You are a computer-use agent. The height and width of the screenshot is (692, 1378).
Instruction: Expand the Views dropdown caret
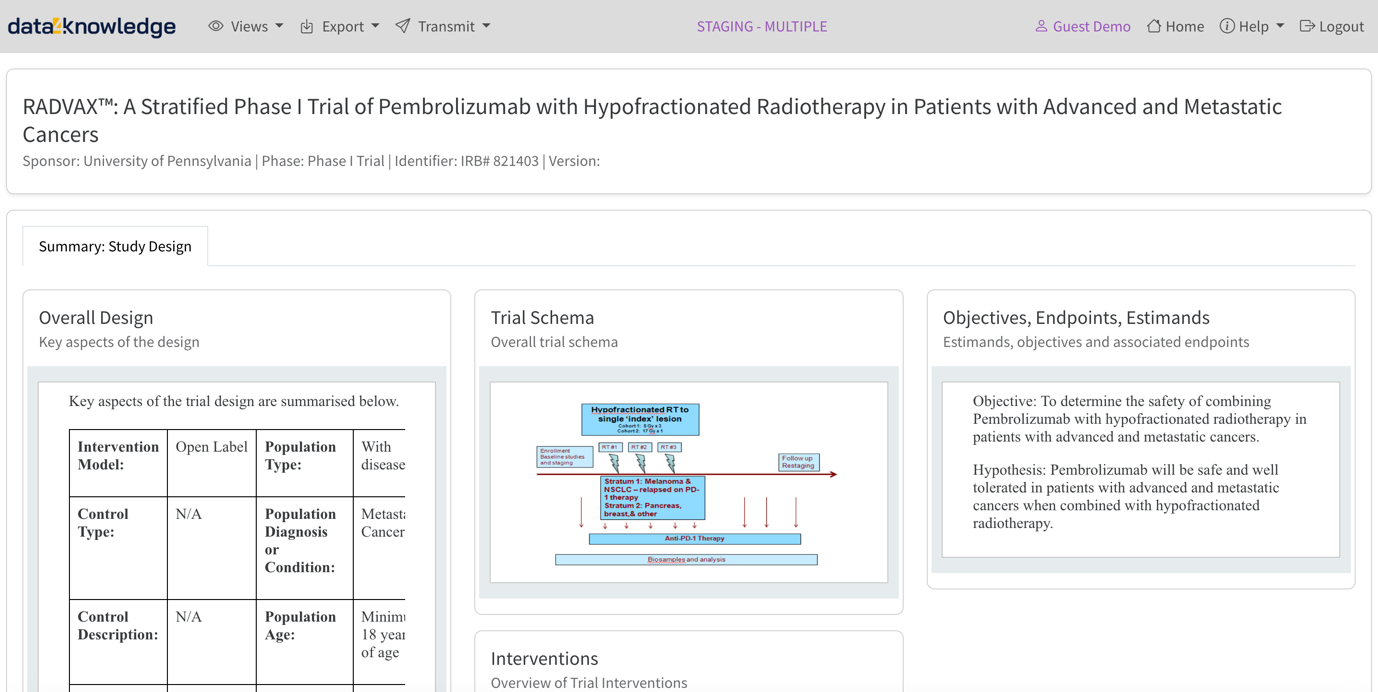tap(279, 26)
